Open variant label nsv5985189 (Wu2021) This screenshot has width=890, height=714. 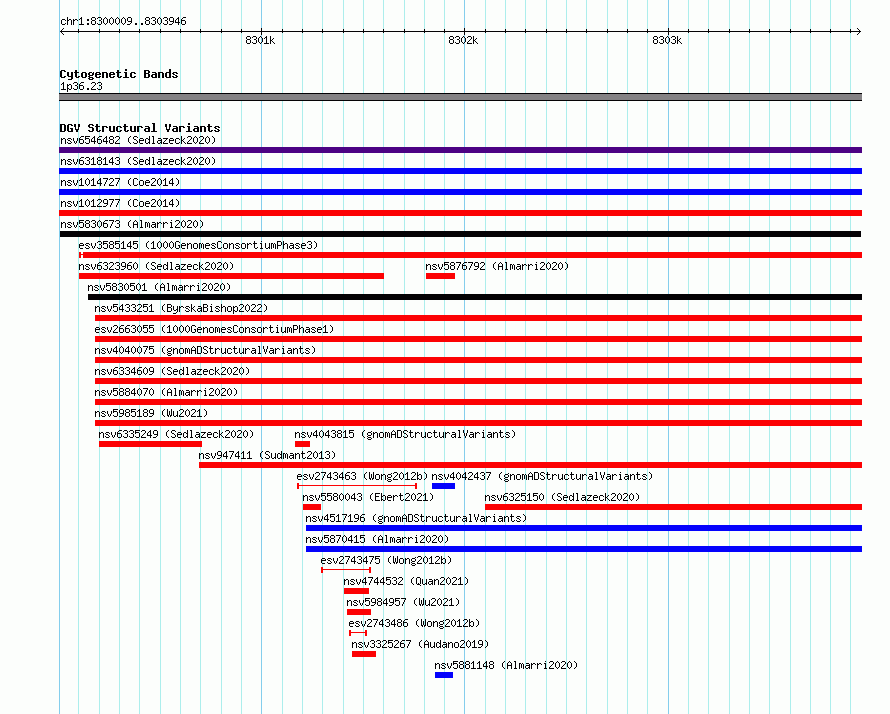click(x=151, y=413)
